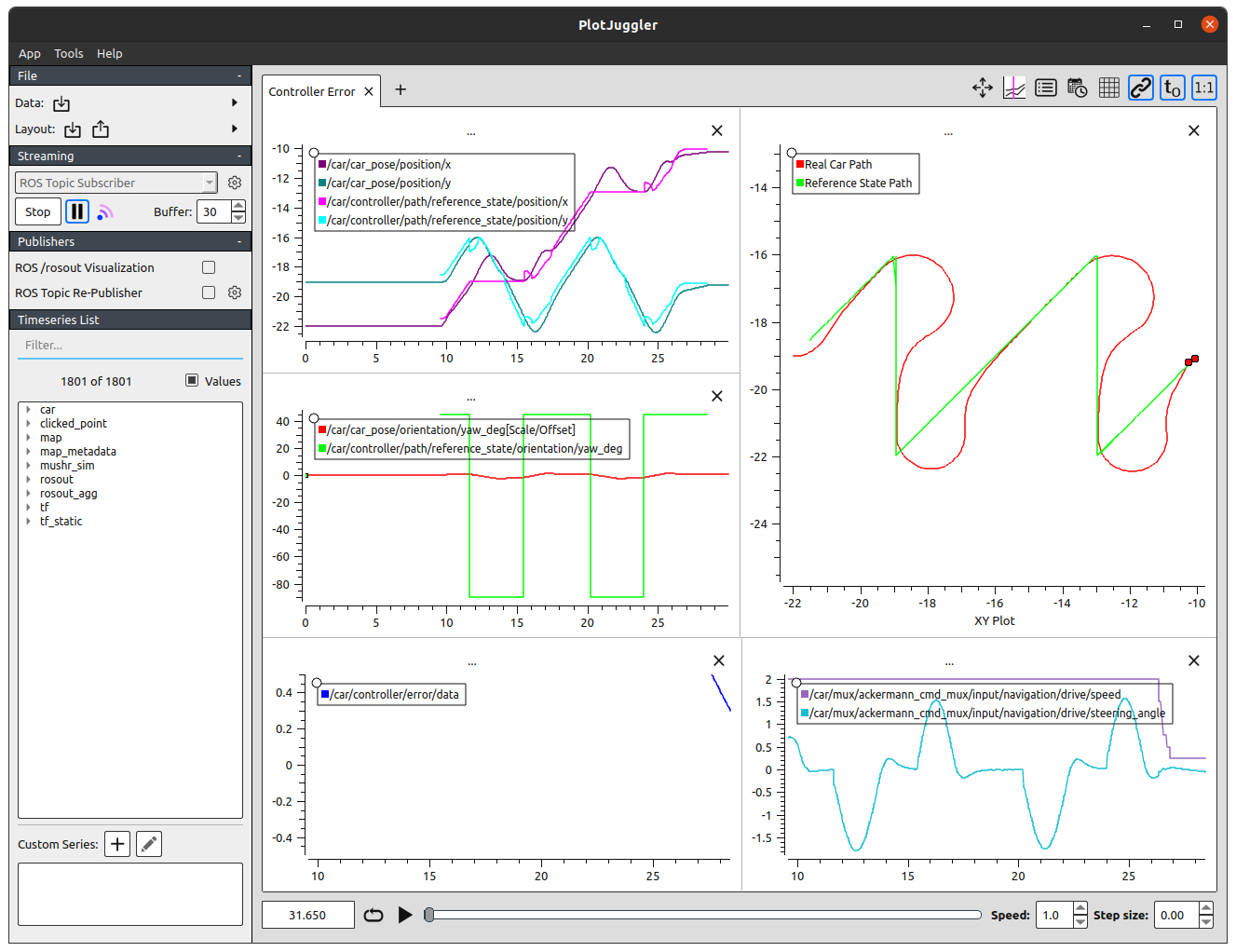This screenshot has width=1236, height=952.
Task: Enable ROS /rosout Visualization
Action: [x=208, y=267]
